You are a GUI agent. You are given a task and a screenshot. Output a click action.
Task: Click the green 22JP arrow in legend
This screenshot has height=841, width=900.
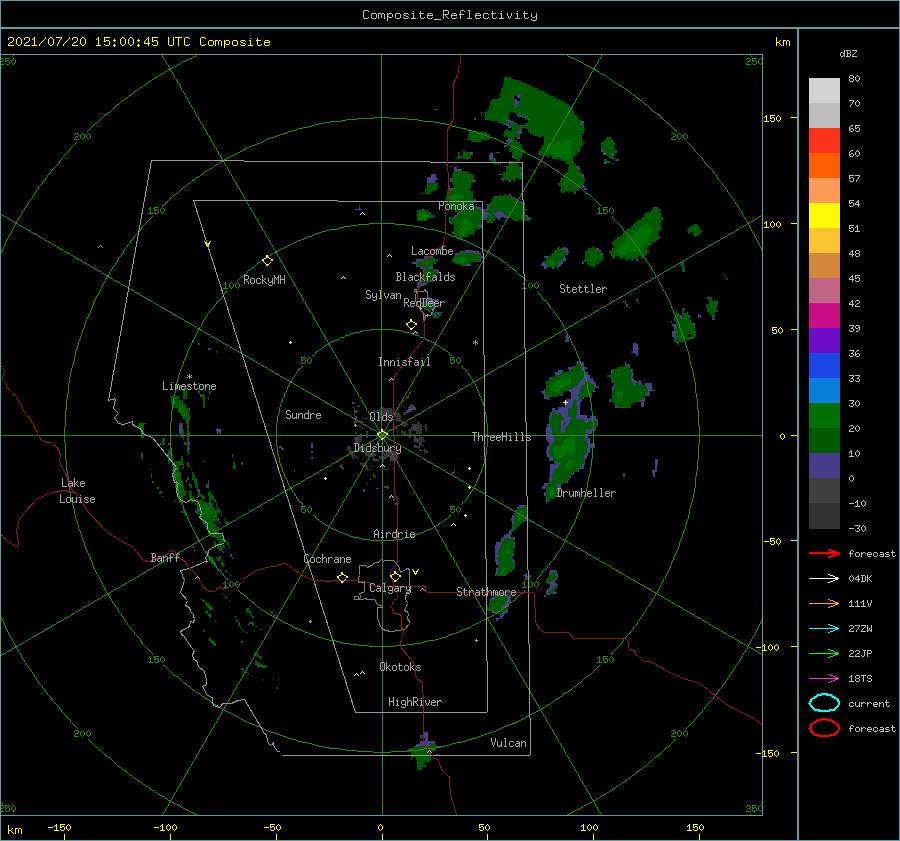pos(824,653)
